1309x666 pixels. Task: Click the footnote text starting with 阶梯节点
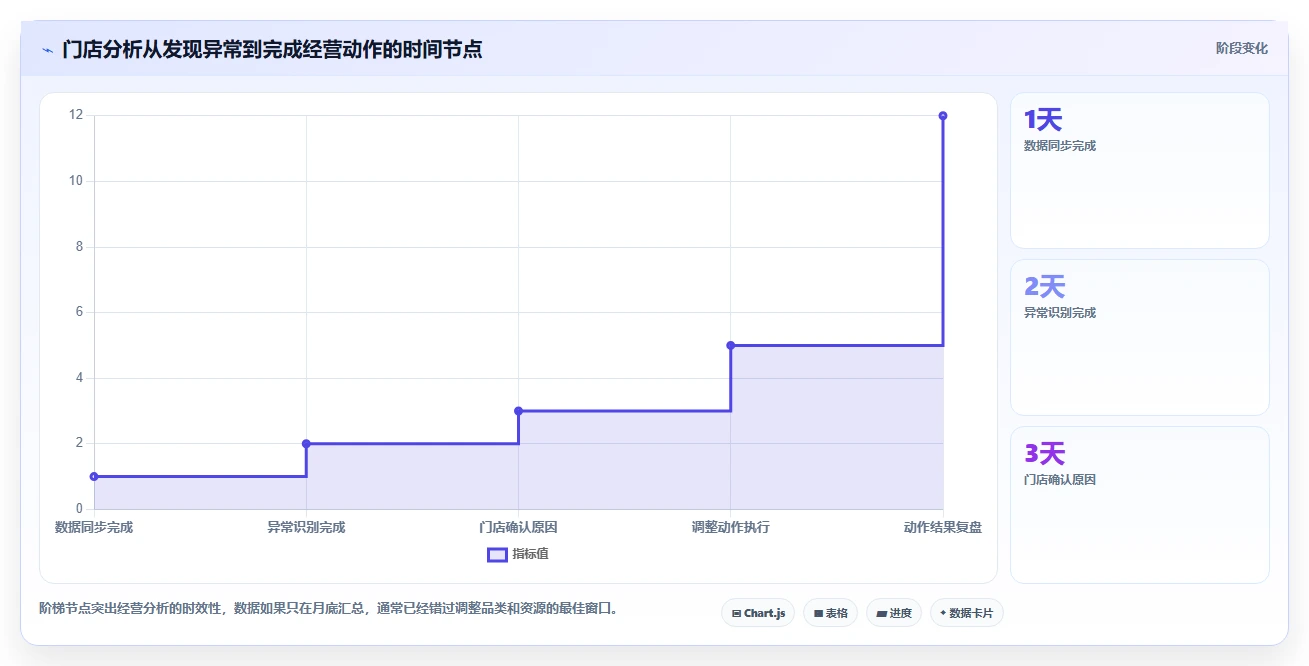[328, 607]
